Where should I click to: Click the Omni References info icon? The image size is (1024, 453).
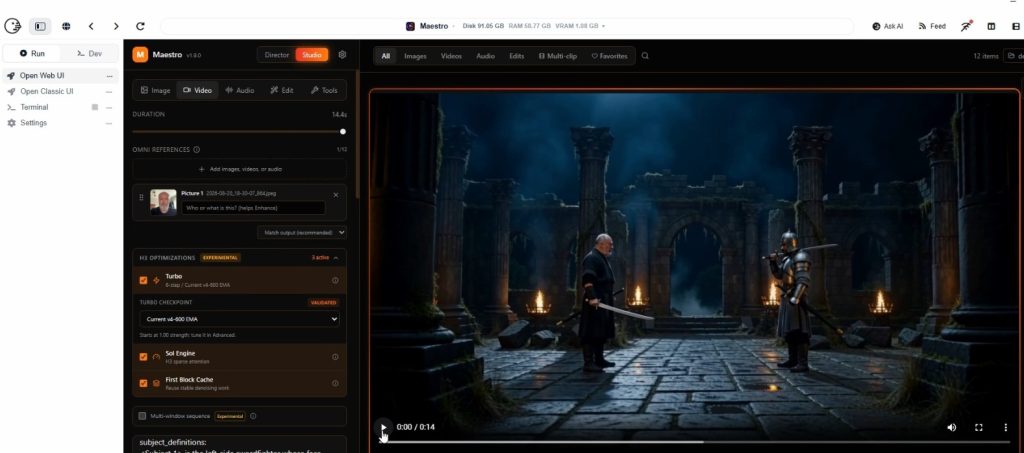(197, 149)
